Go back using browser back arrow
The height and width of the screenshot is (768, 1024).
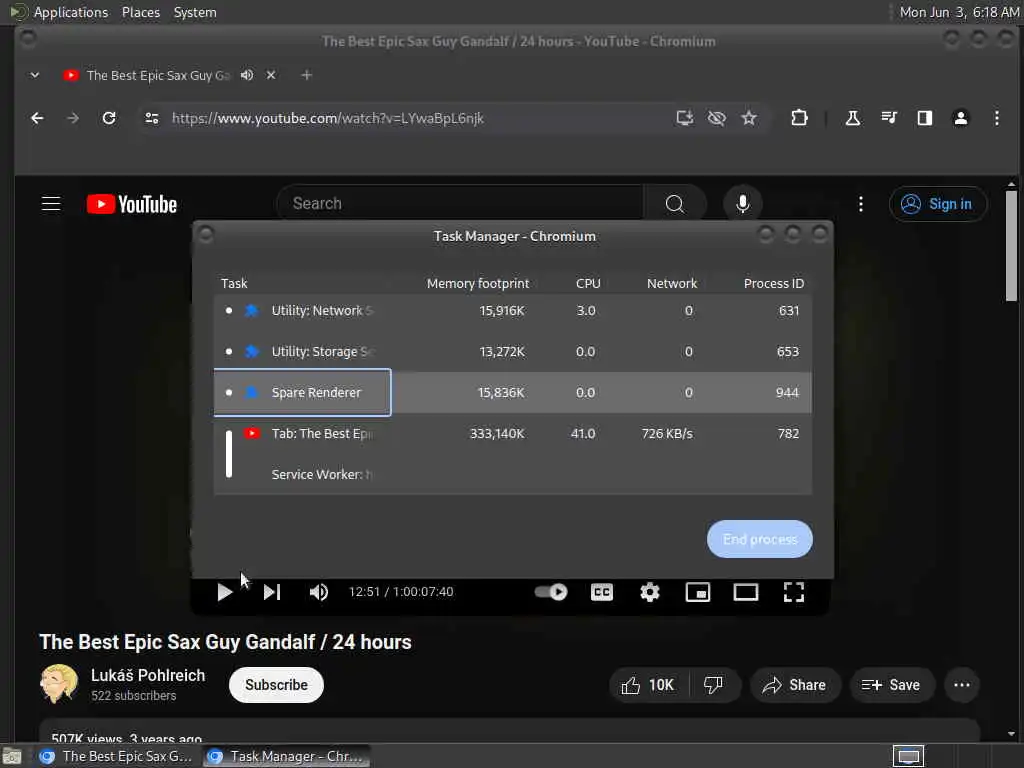coord(37,118)
